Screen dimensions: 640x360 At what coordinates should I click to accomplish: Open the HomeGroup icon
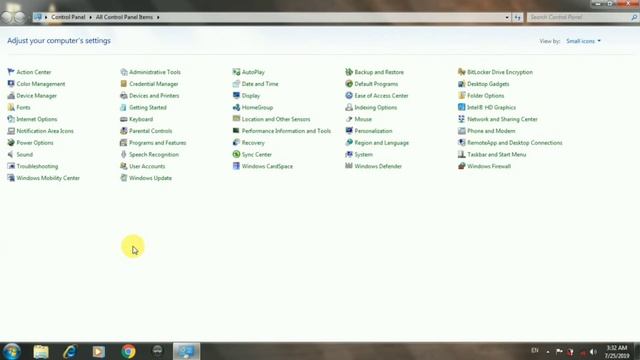coord(236,107)
